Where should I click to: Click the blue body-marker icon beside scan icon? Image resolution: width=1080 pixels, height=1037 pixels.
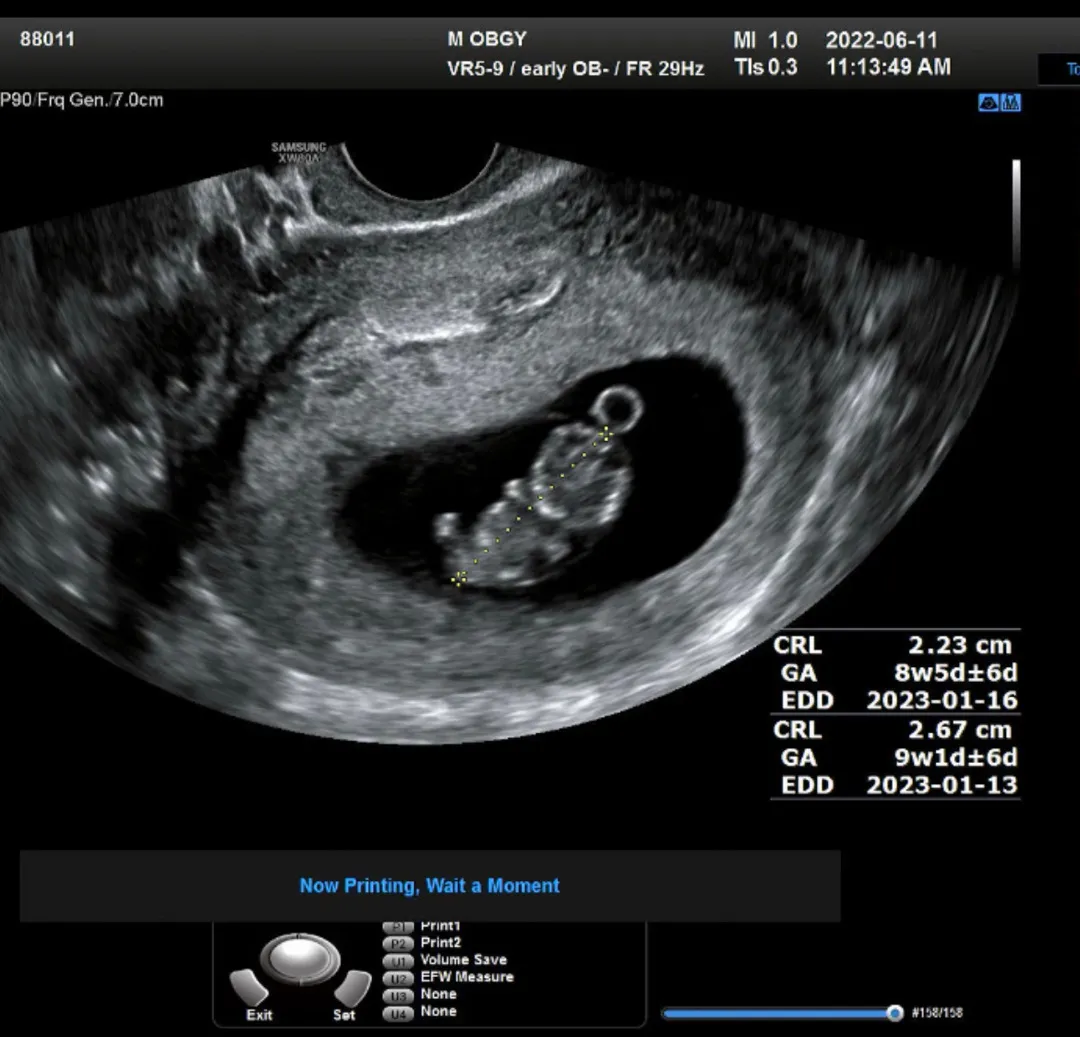tap(1010, 103)
